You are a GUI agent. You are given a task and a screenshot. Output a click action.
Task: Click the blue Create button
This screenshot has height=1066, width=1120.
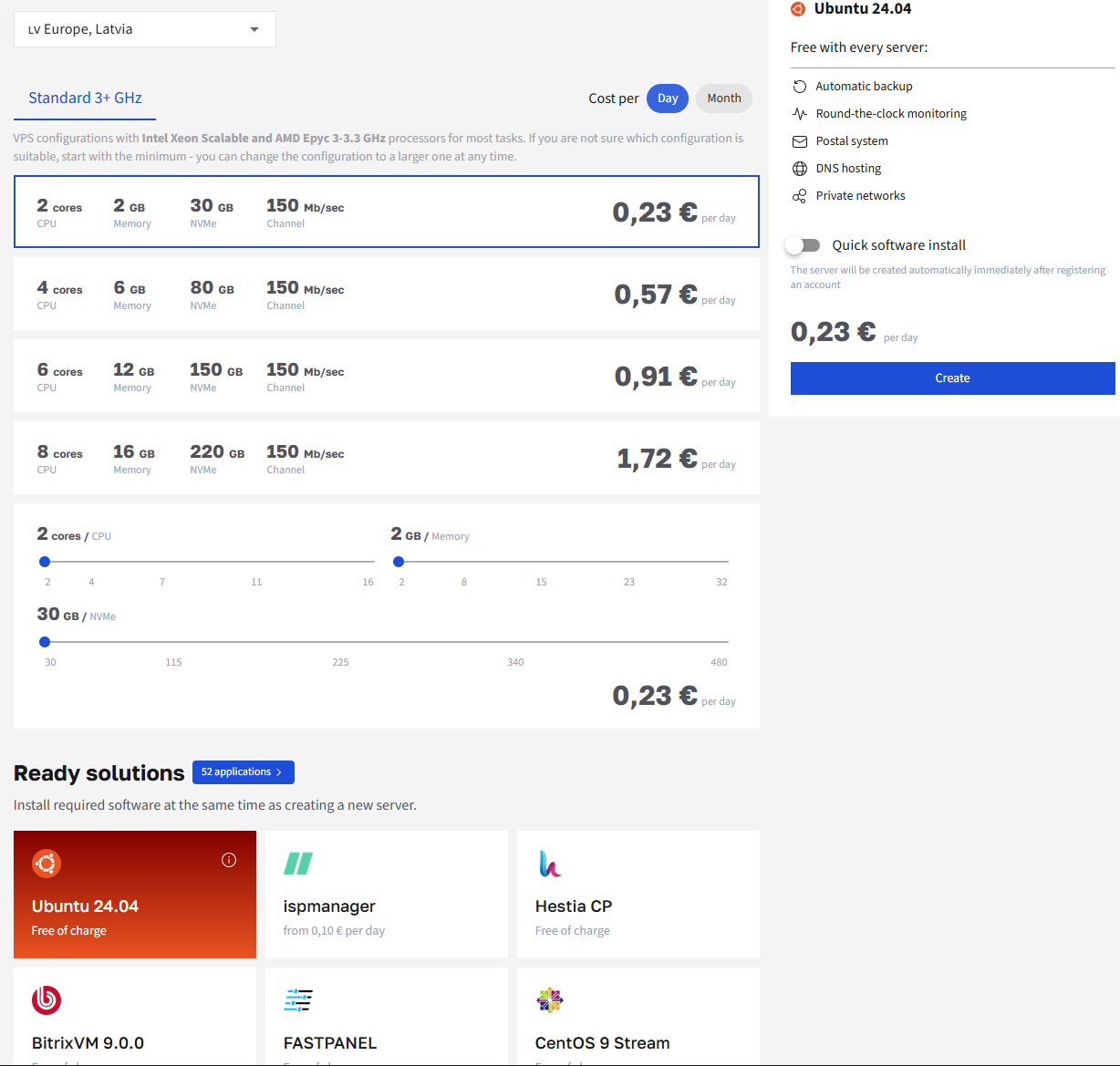click(x=952, y=378)
